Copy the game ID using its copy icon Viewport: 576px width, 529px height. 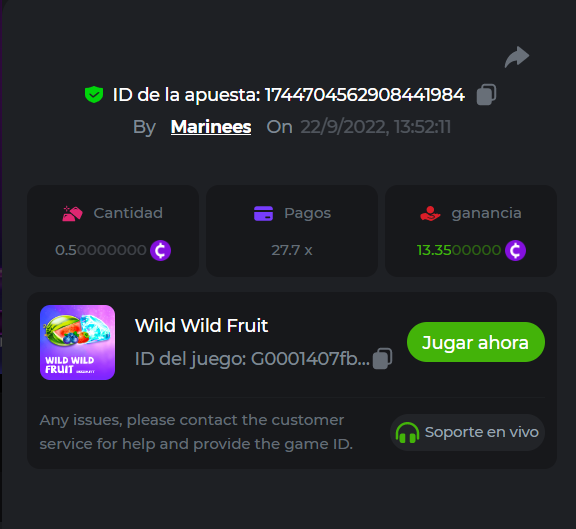[x=382, y=359]
